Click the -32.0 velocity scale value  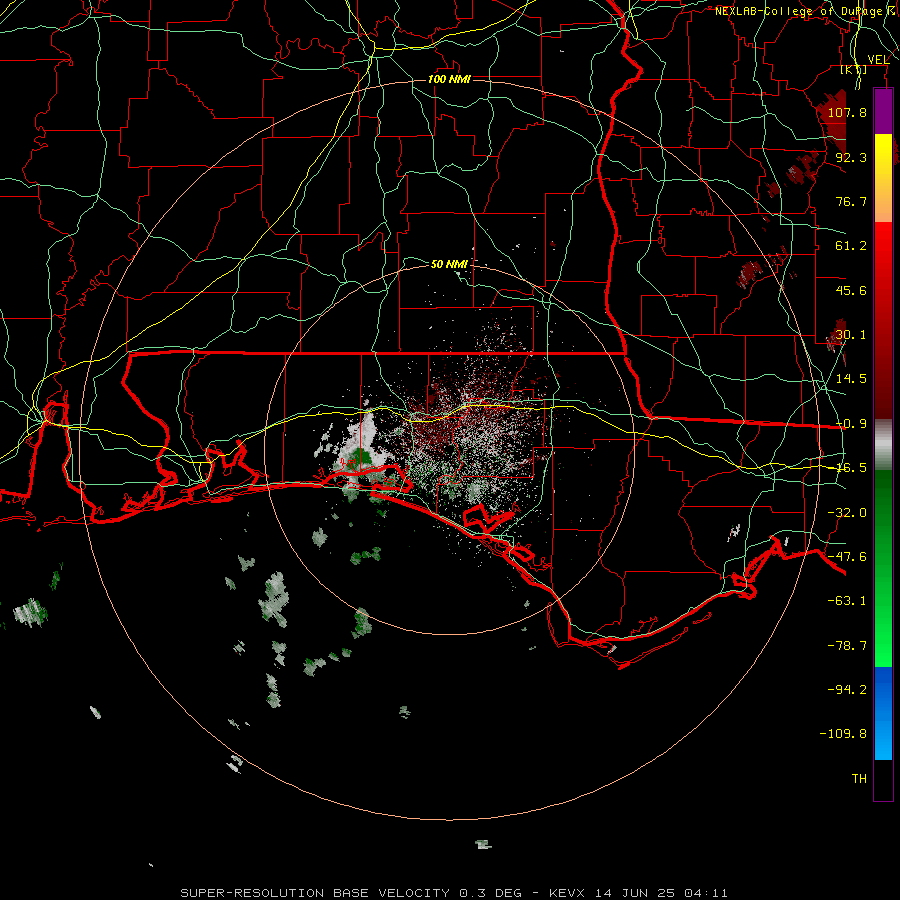tap(847, 512)
